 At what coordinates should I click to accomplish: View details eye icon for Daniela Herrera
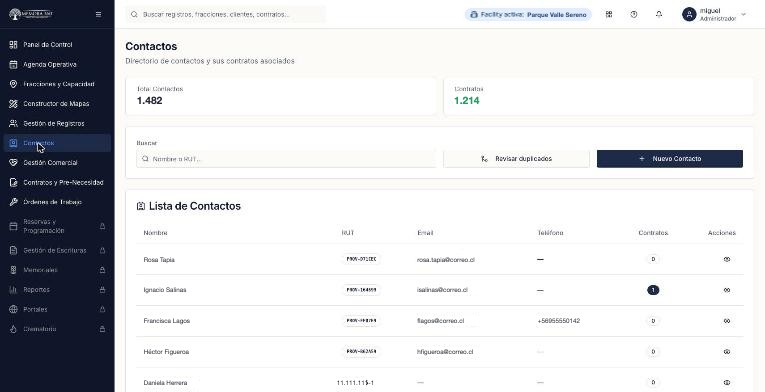tap(726, 383)
